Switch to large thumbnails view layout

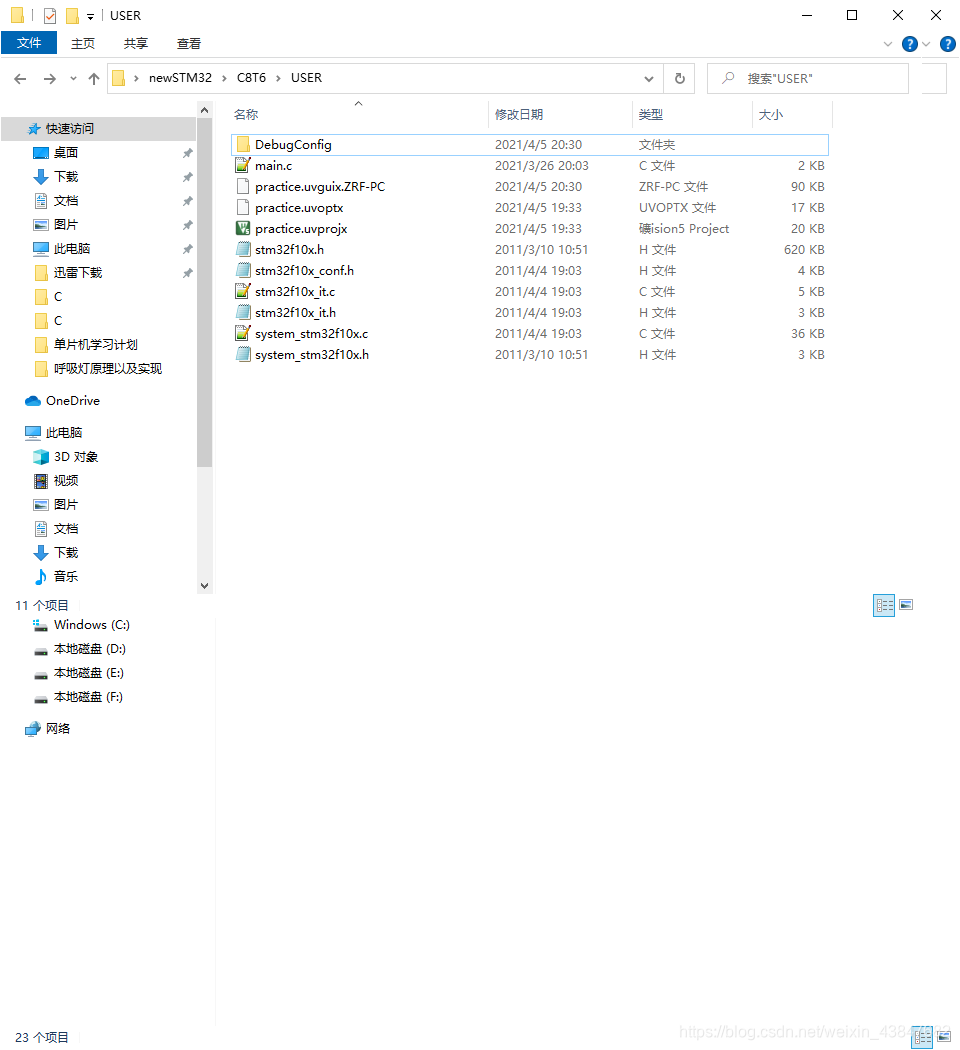906,605
